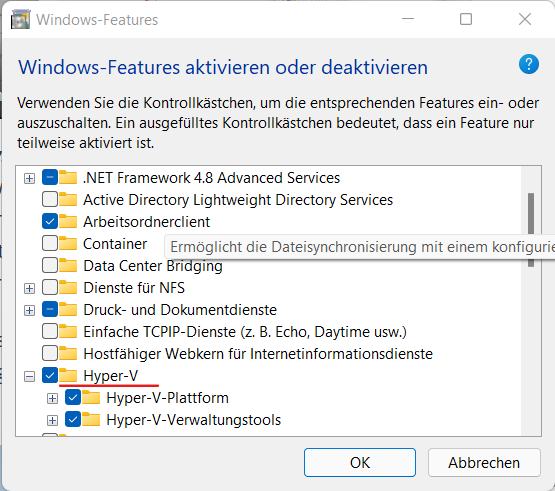555x491 pixels.
Task: Click the Windows-Features title bar icon
Action: (x=20, y=19)
